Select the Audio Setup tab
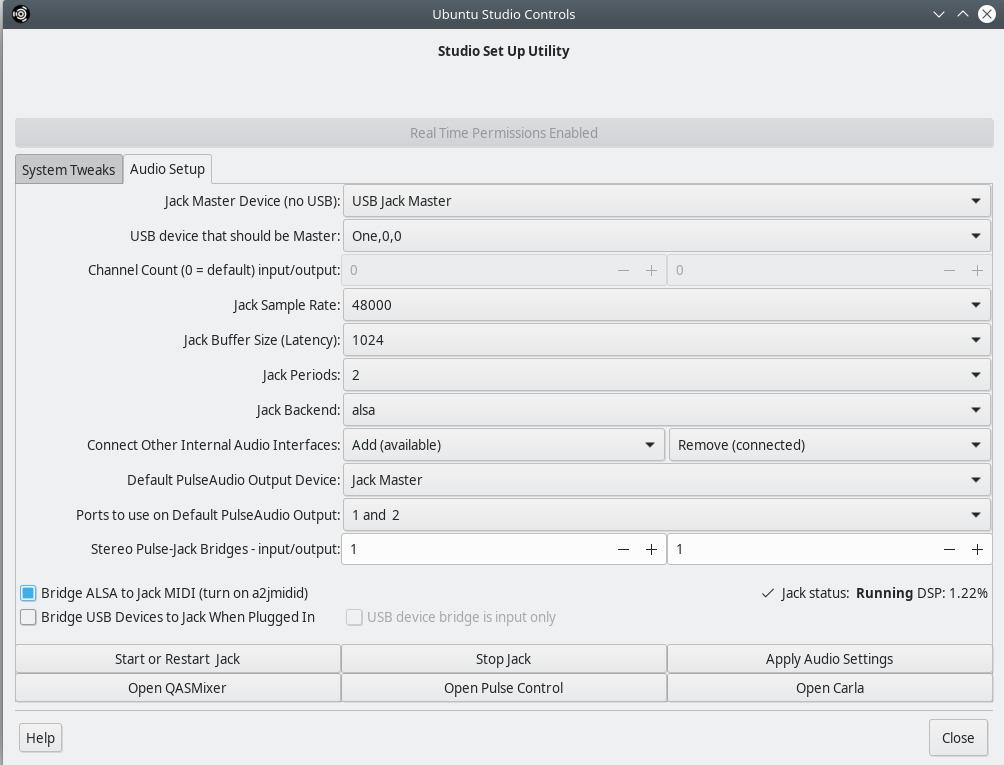Viewport: 1004px width, 765px height. click(167, 169)
